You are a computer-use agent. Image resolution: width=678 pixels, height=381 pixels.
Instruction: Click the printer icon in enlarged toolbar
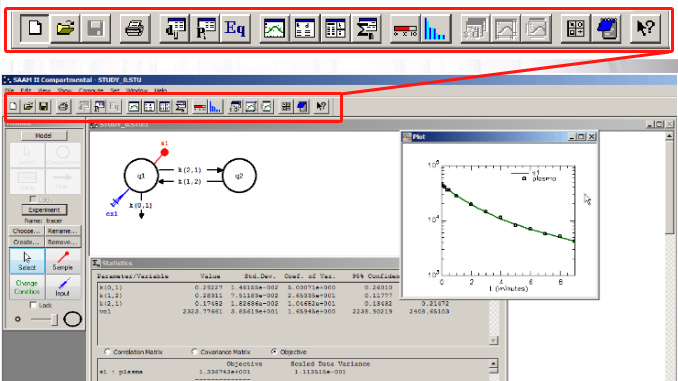click(134, 29)
